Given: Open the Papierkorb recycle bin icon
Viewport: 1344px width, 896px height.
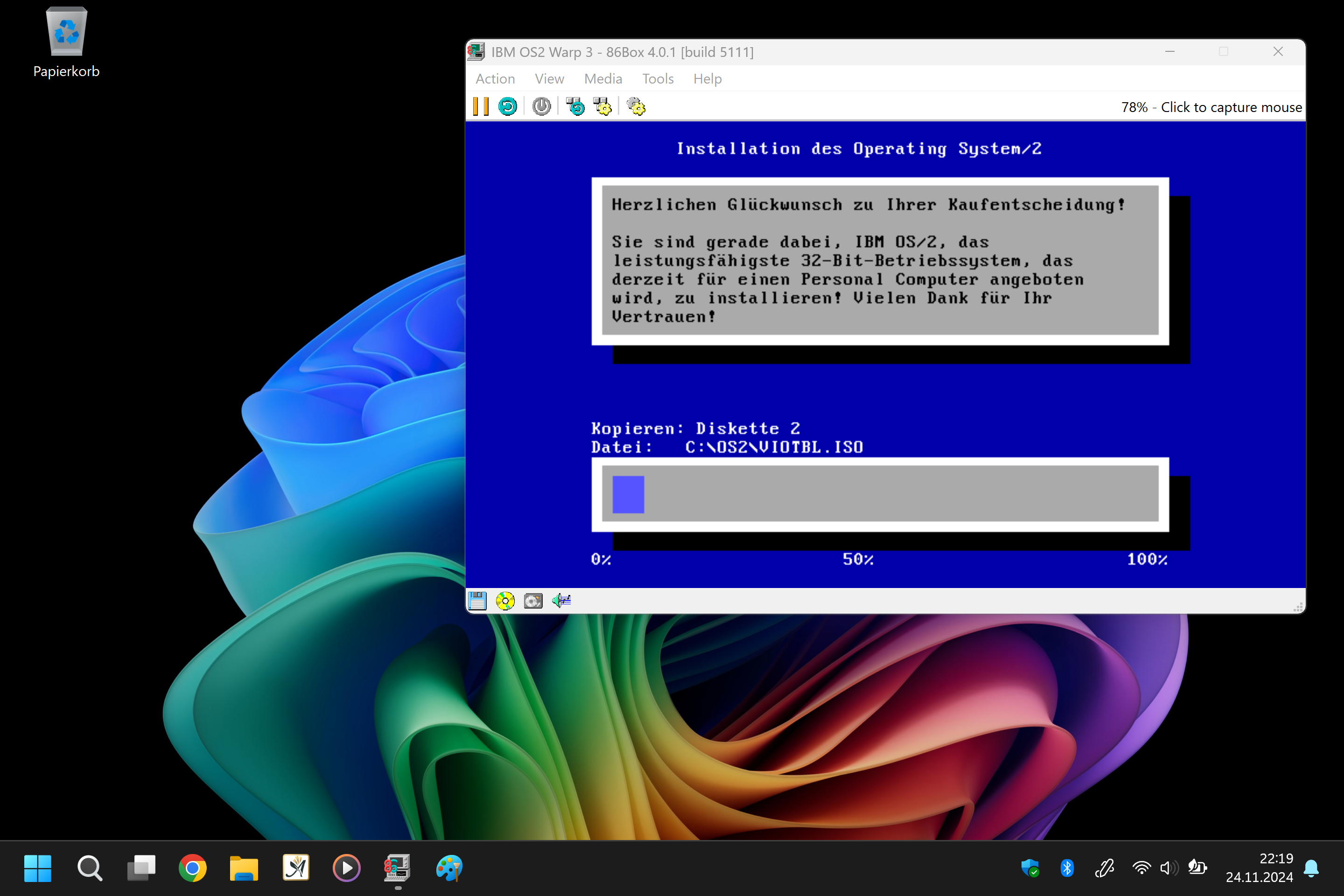Looking at the screenshot, I should [66, 42].
